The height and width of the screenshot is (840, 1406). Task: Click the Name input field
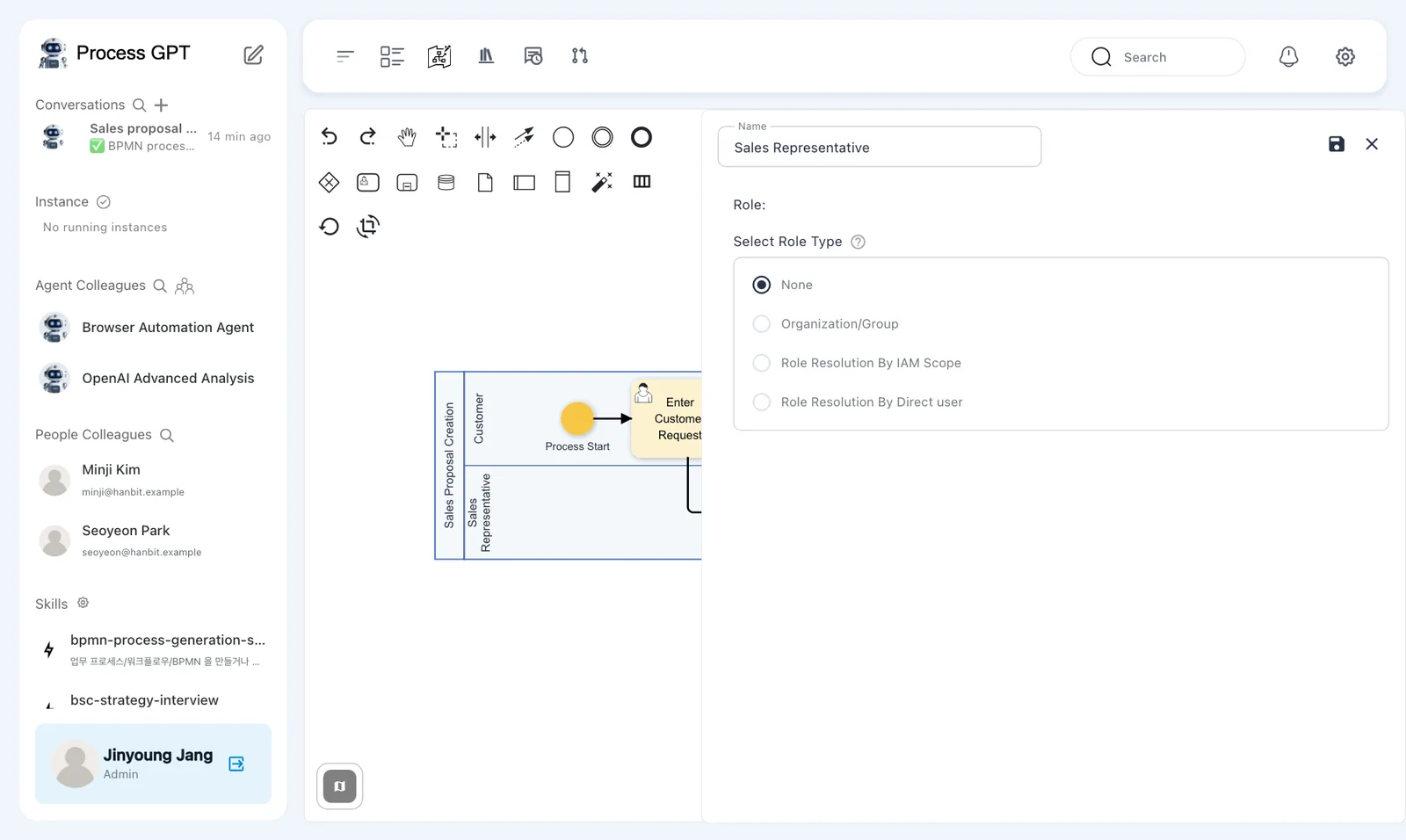coord(880,147)
